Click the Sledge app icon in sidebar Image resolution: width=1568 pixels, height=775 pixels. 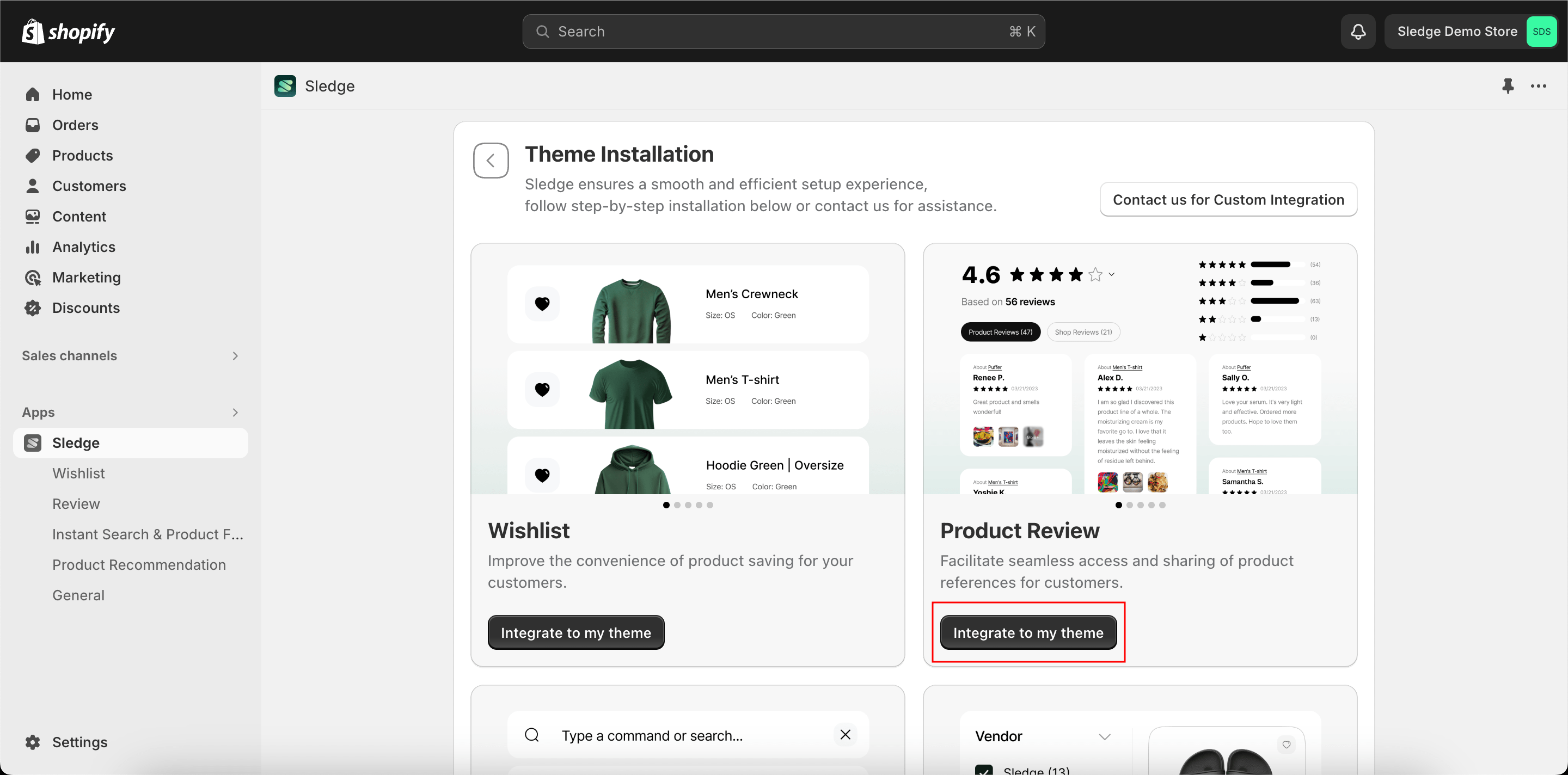click(33, 442)
